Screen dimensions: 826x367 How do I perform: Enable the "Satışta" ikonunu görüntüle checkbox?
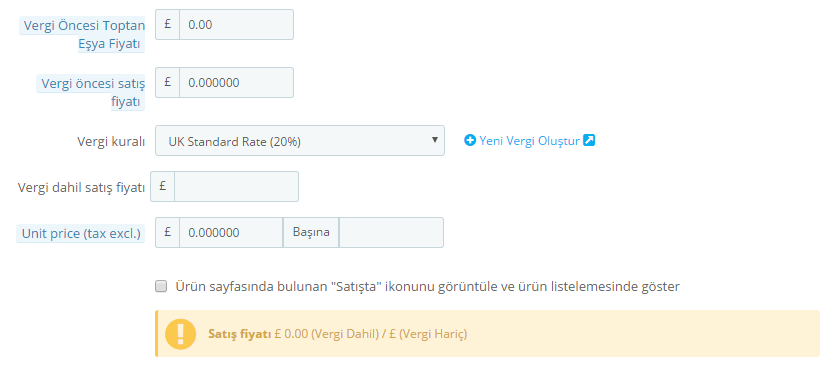tap(161, 286)
